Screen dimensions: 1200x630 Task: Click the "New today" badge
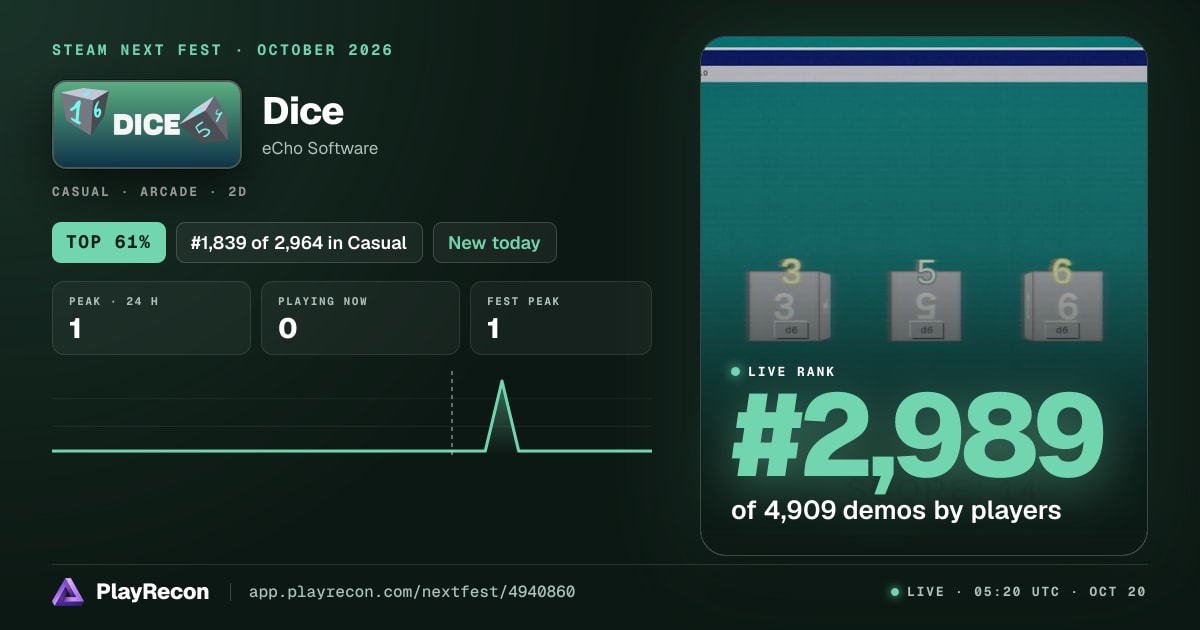coord(494,242)
